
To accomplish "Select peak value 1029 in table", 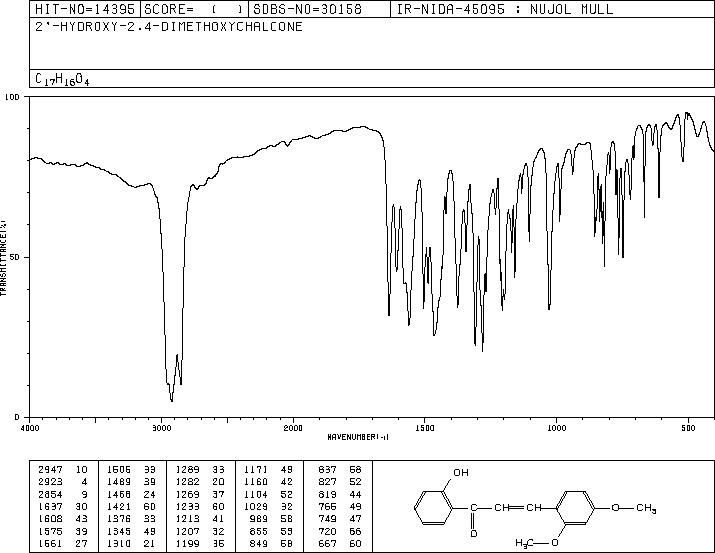I will [x=256, y=506].
